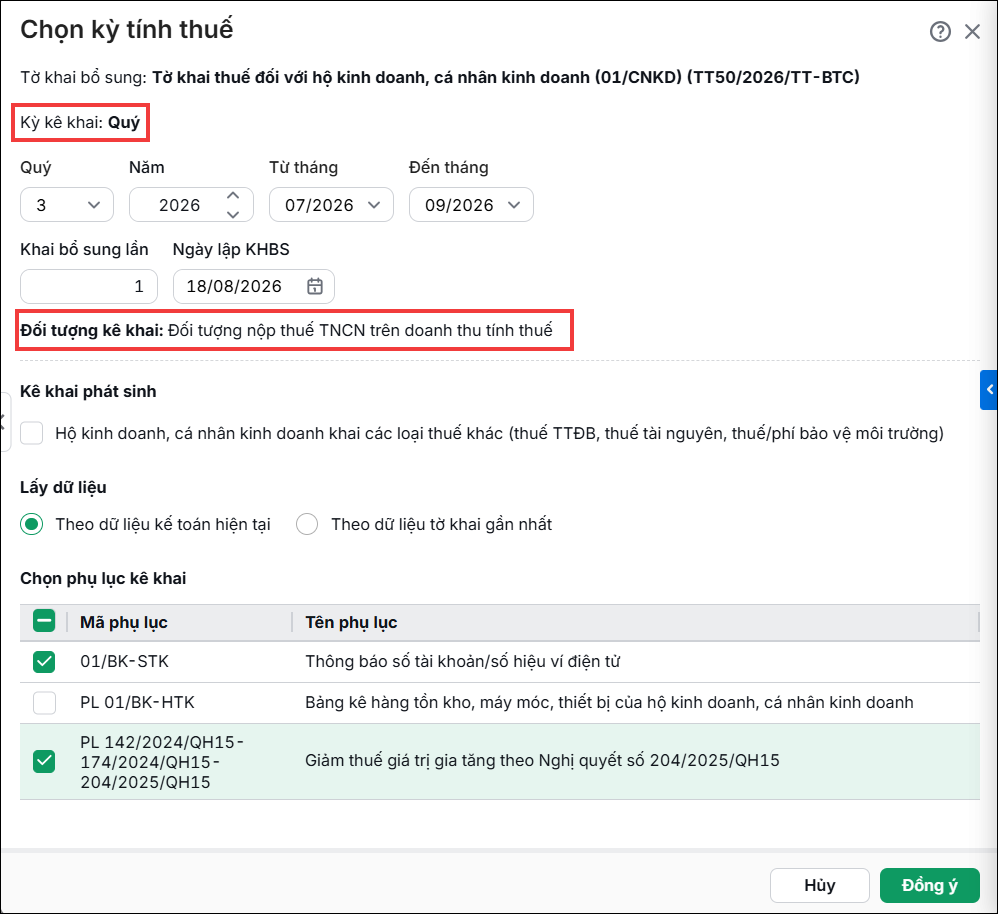Open the help question mark icon

940,31
